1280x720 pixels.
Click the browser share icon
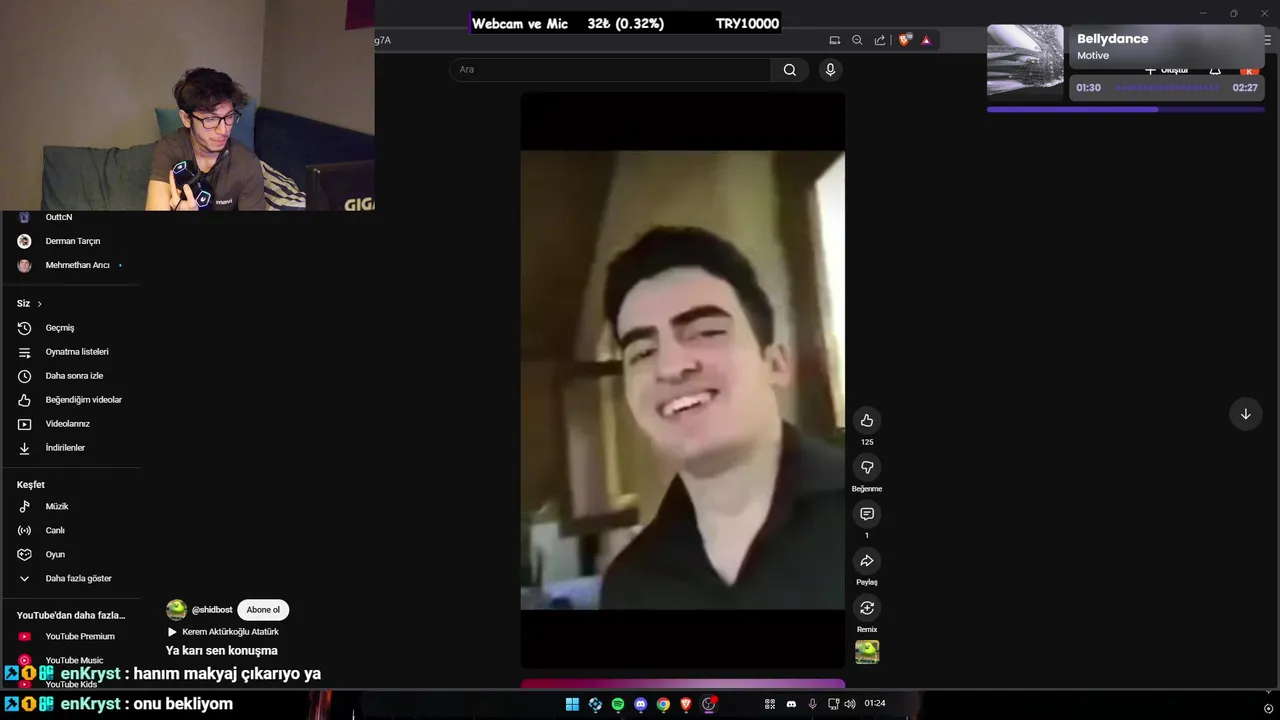pyautogui.click(x=880, y=40)
